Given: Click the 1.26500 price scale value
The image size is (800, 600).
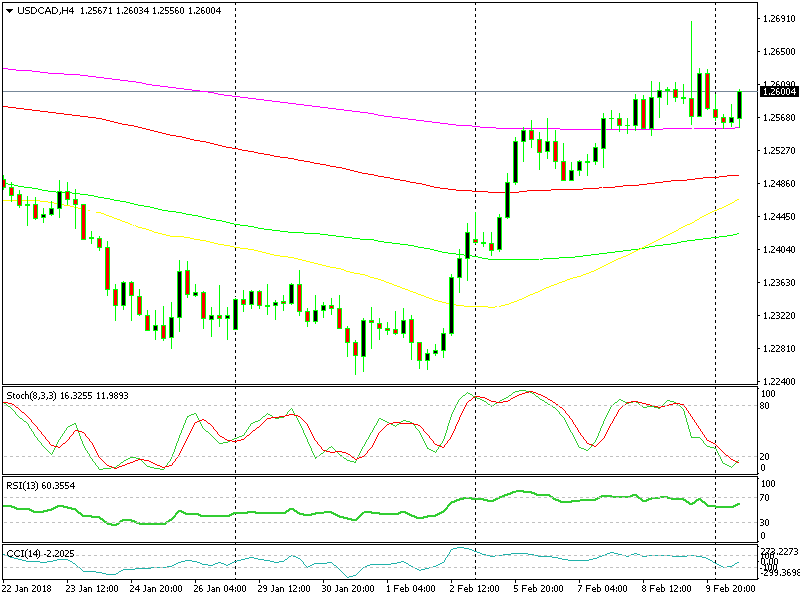Looking at the screenshot, I should 779,52.
